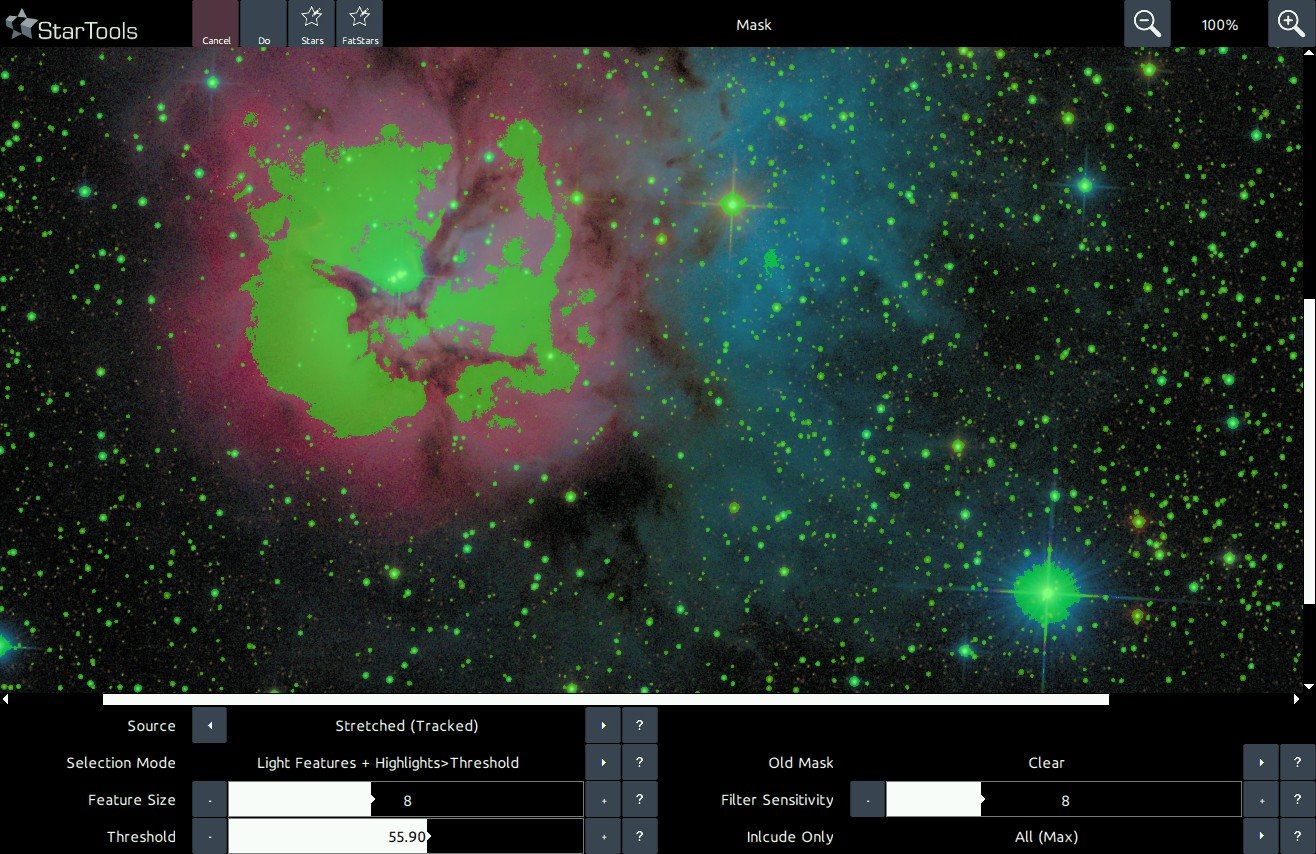This screenshot has height=854, width=1316.
Task: Decrease Feature Size with minus button
Action: click(210, 800)
